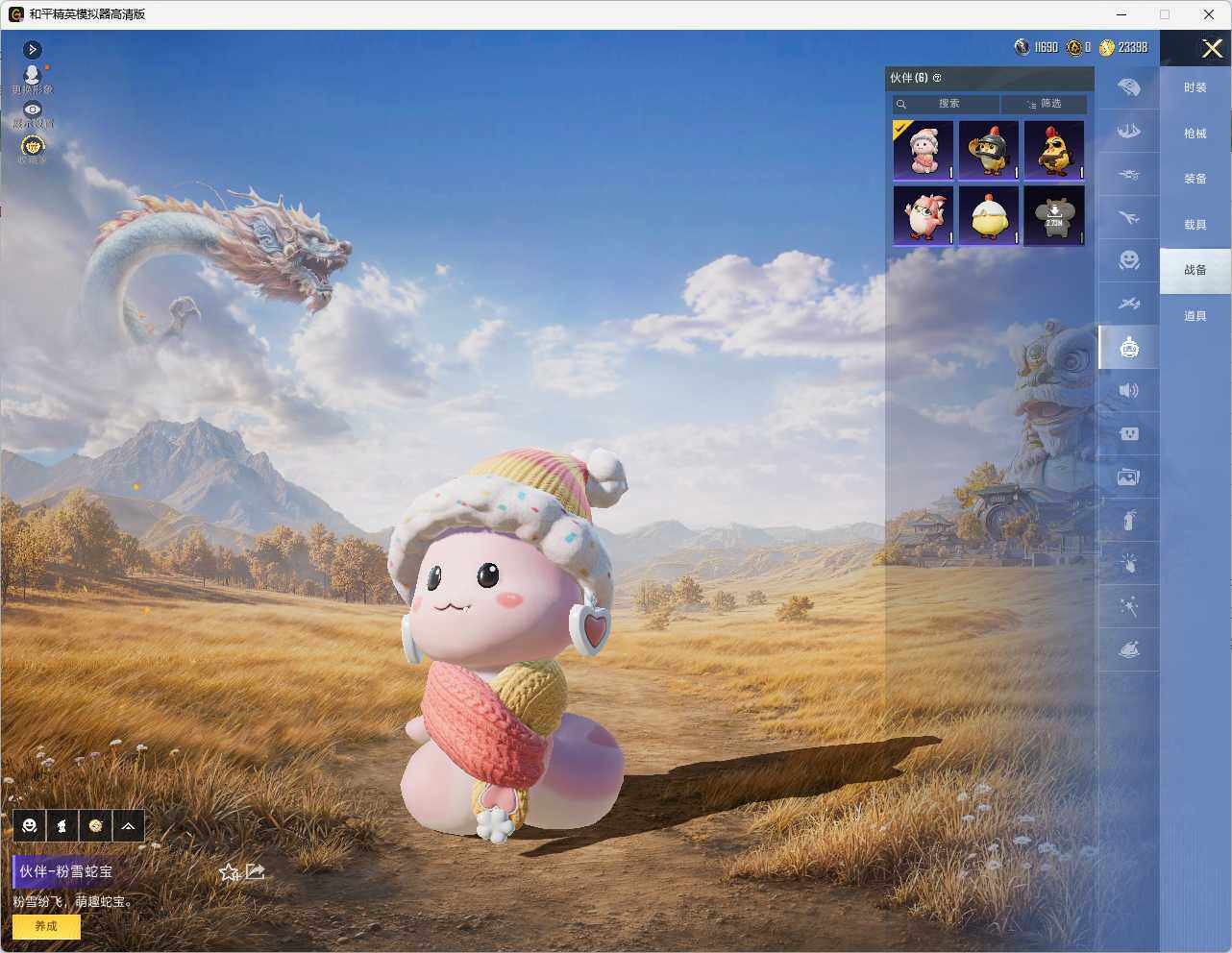Screen dimensions: 1232x953
Task: Click the star favorite icon
Action: click(x=229, y=872)
